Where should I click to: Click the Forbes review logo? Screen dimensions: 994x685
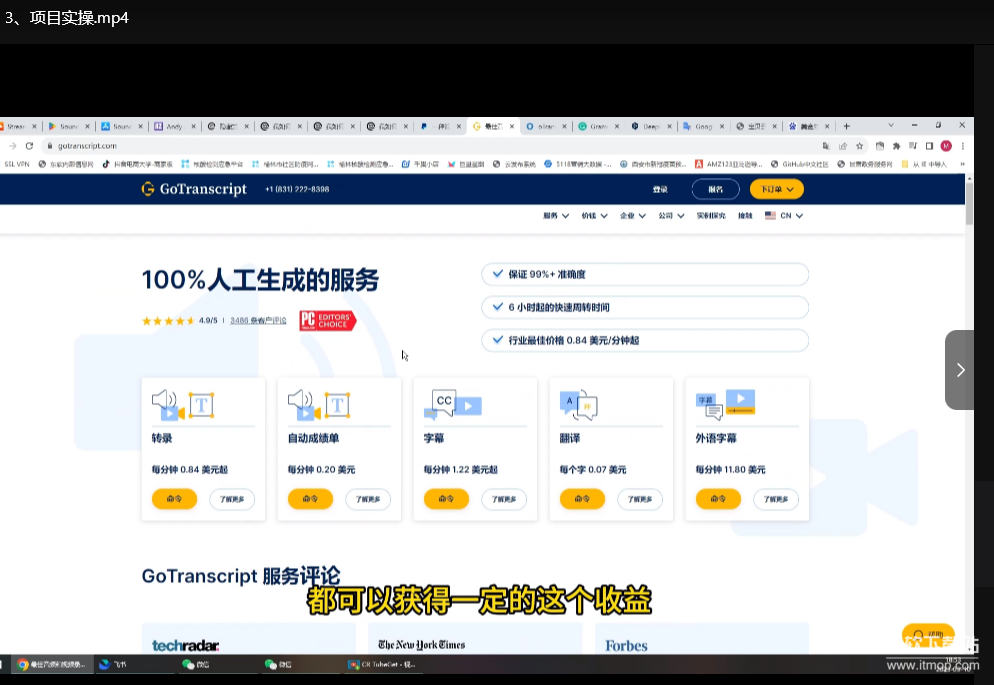click(x=626, y=645)
